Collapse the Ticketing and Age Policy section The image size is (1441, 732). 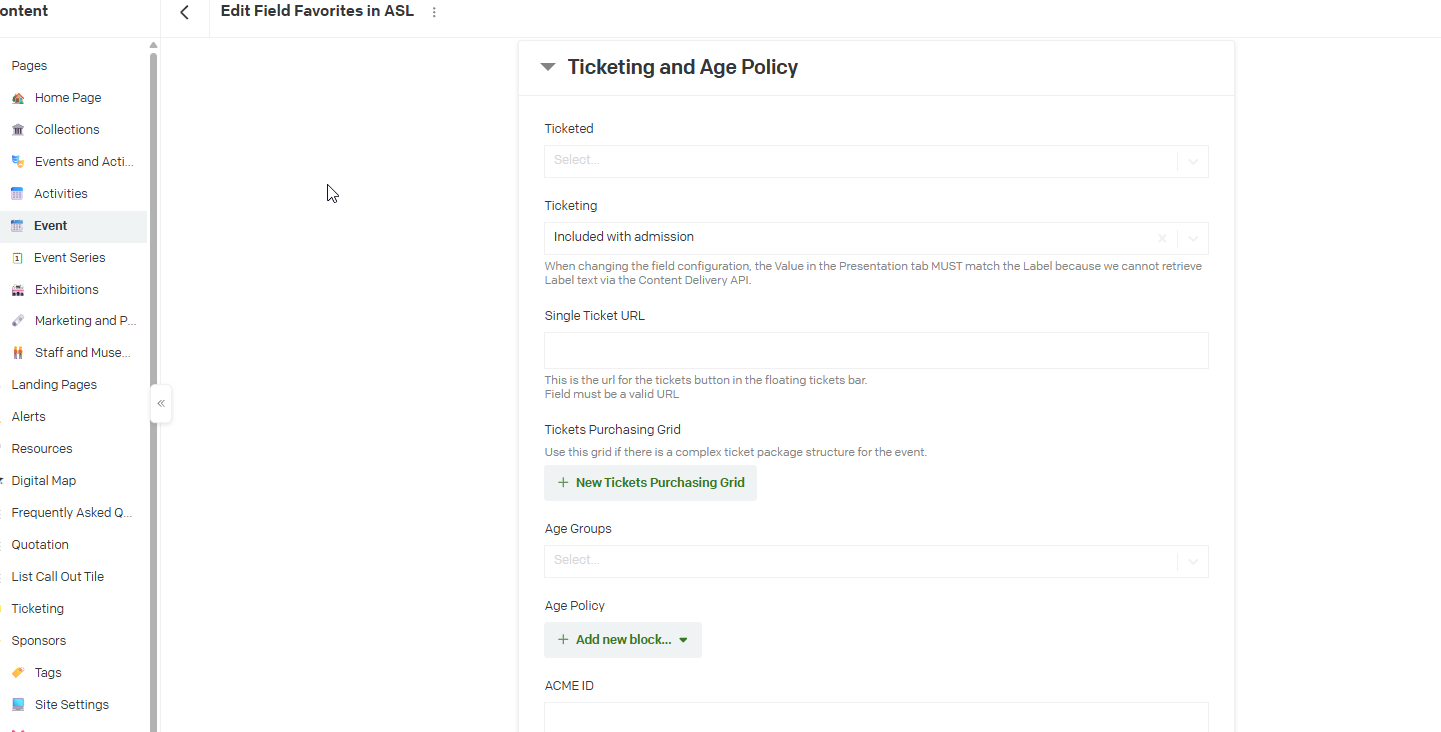click(547, 67)
